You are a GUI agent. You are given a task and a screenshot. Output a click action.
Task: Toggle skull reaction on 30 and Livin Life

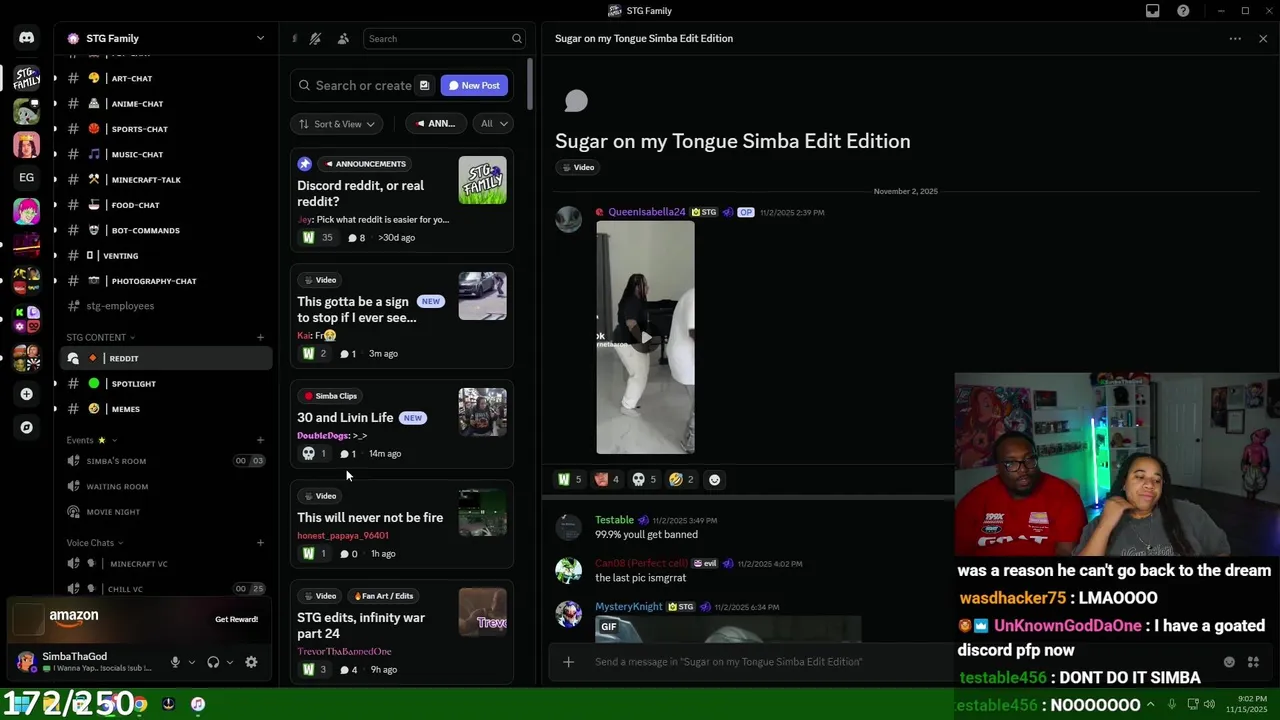pyautogui.click(x=314, y=454)
